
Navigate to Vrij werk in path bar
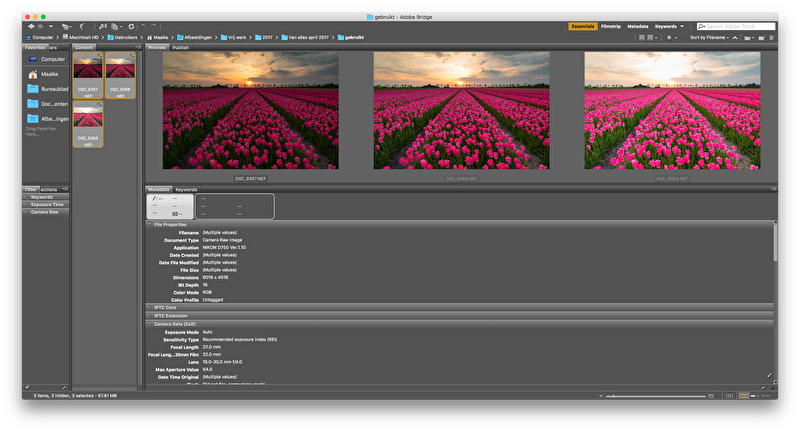[x=233, y=37]
